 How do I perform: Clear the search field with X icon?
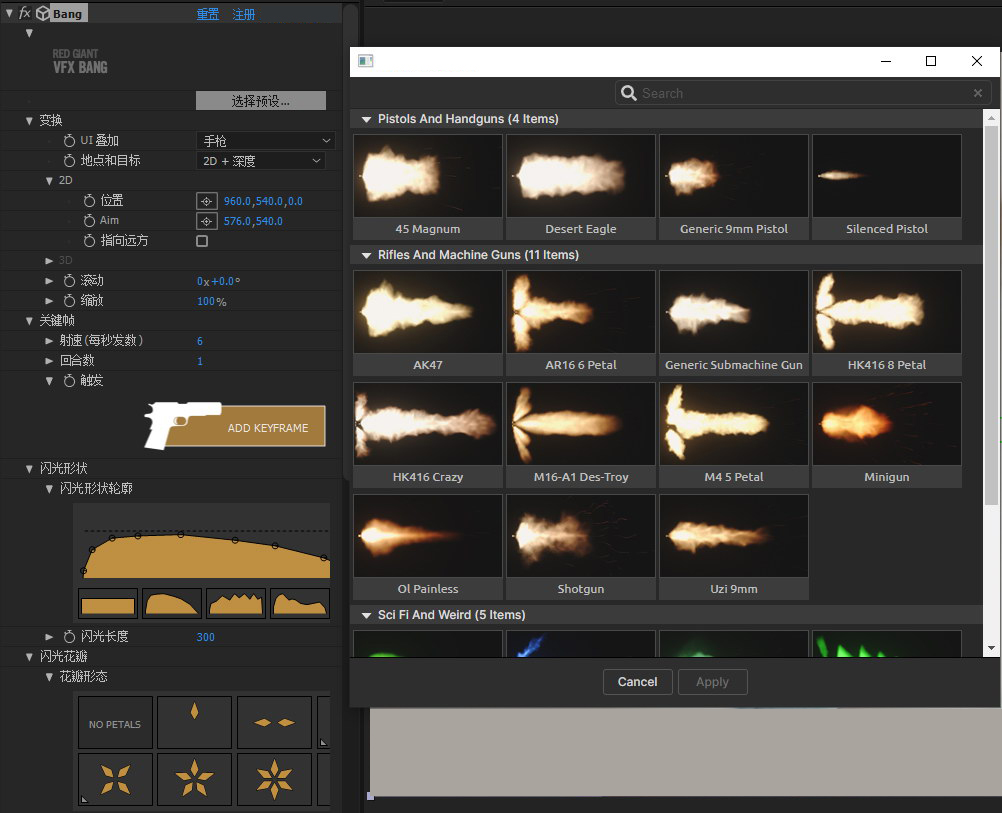(978, 93)
